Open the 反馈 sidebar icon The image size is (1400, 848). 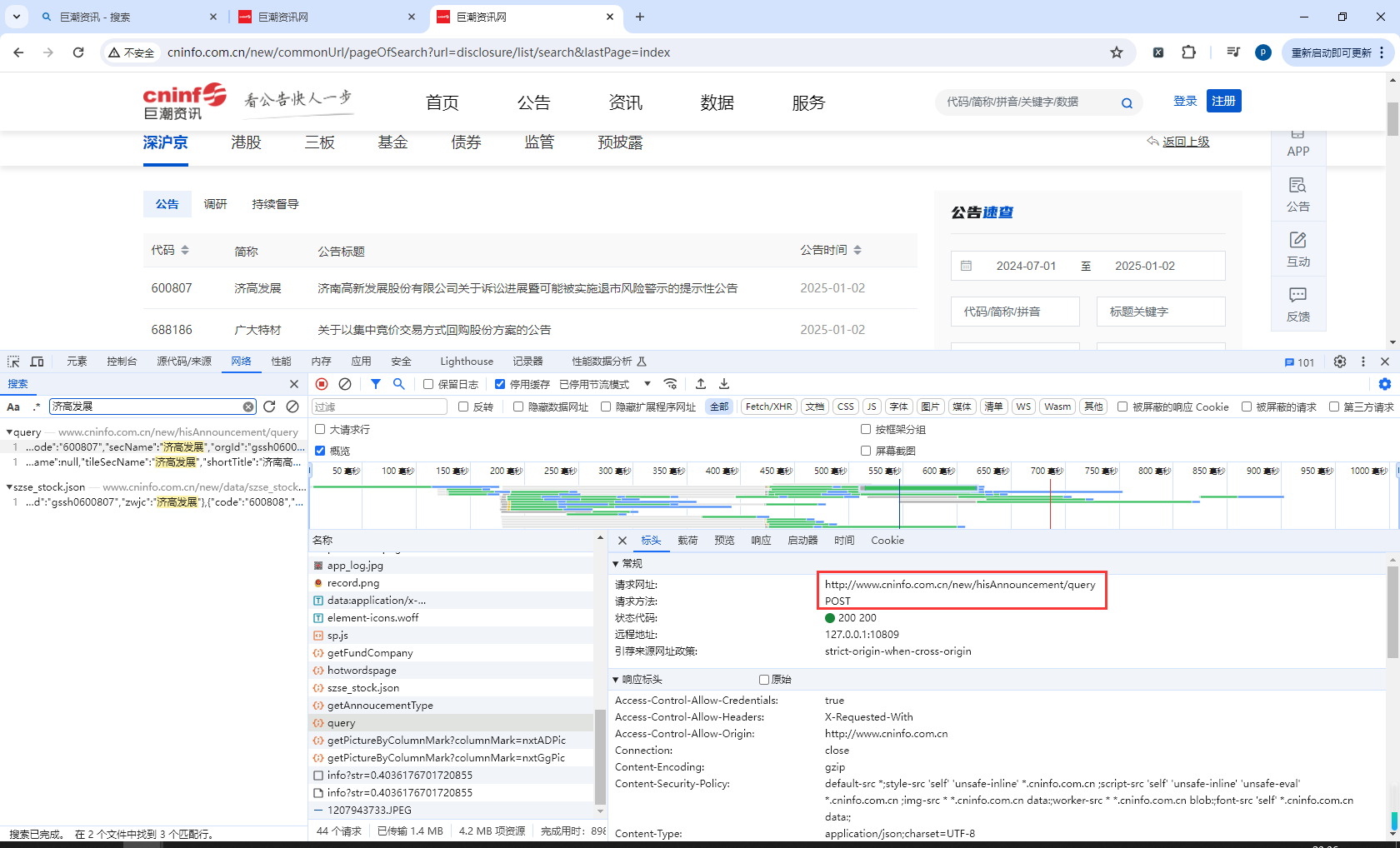pyautogui.click(x=1298, y=304)
